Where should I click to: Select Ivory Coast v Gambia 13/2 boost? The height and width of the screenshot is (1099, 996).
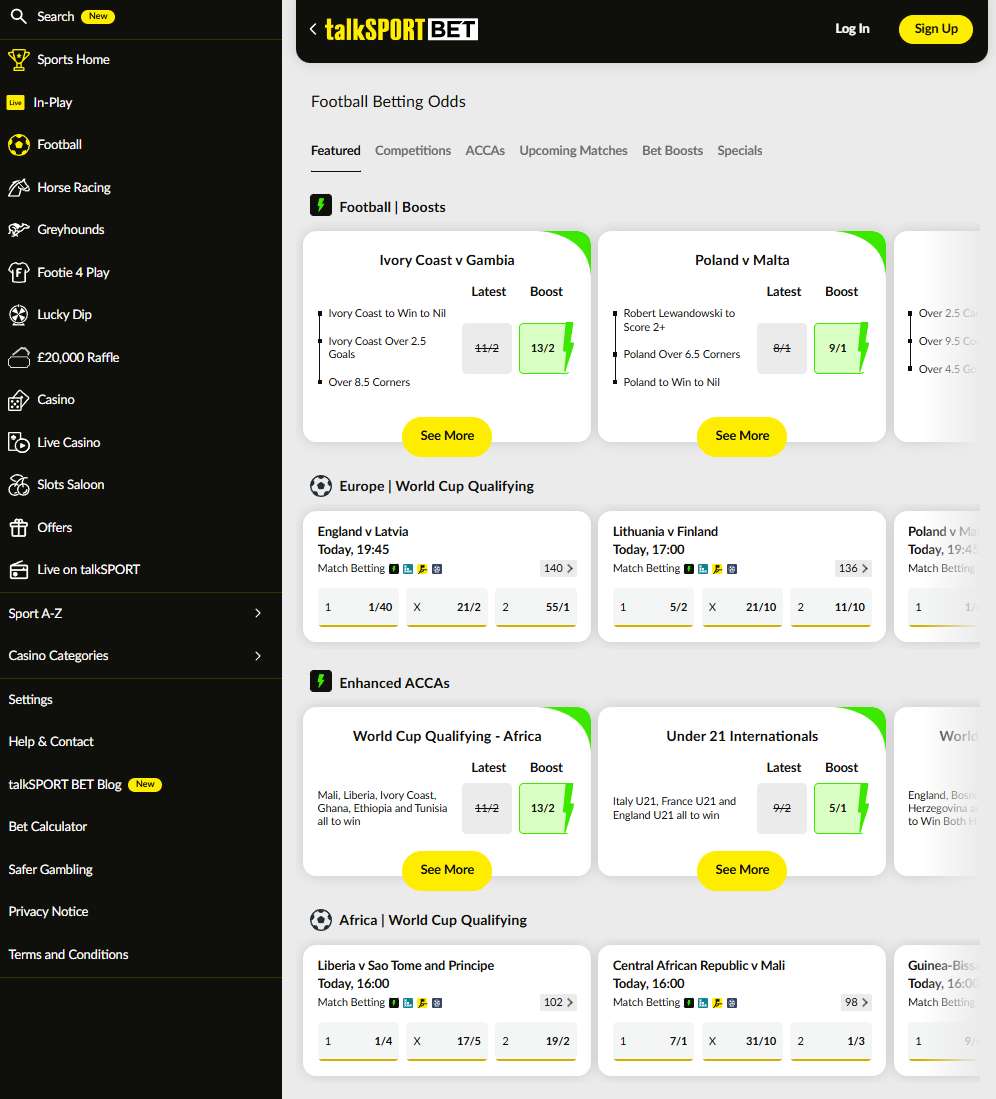pos(545,348)
